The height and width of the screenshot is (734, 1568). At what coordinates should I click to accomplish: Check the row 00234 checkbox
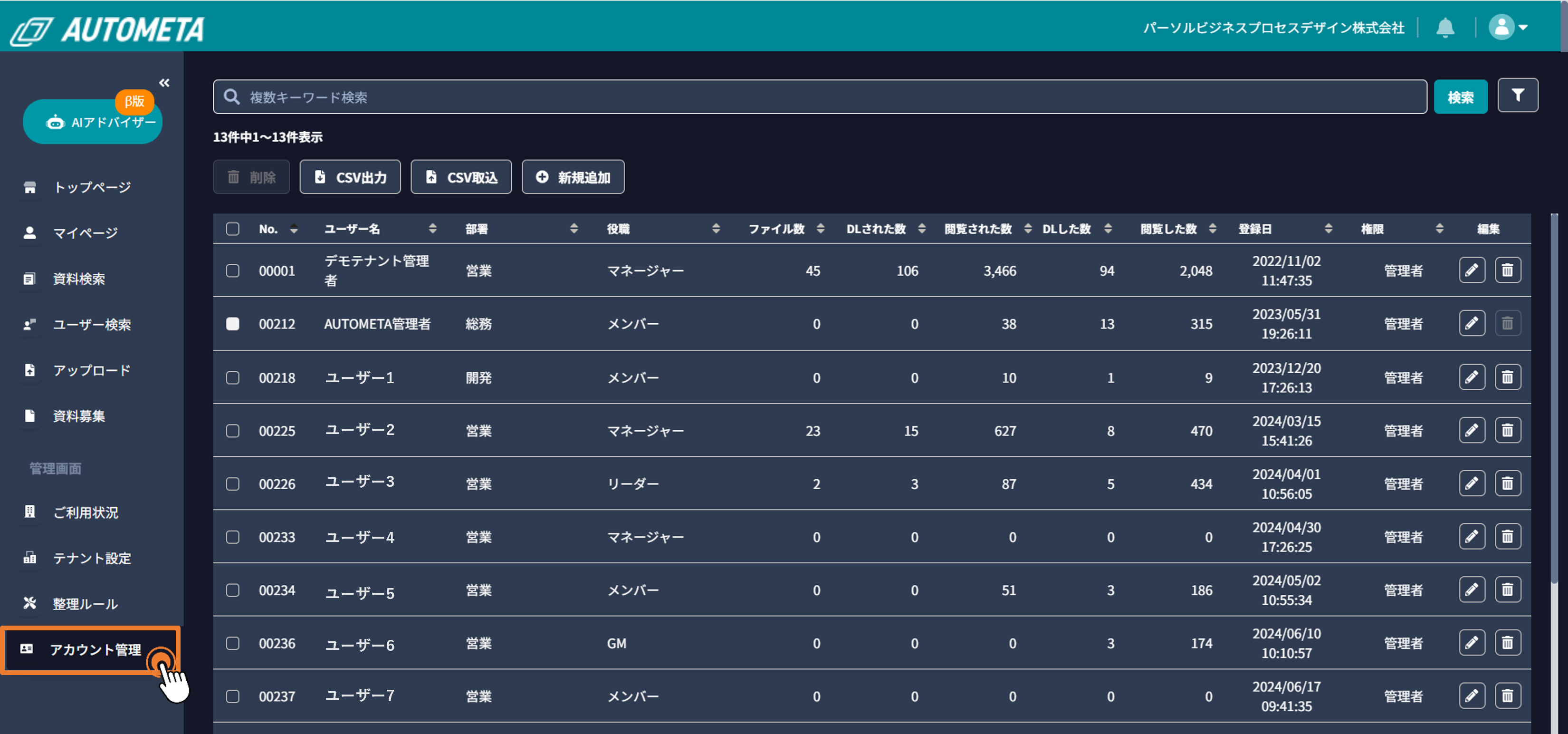(x=232, y=589)
